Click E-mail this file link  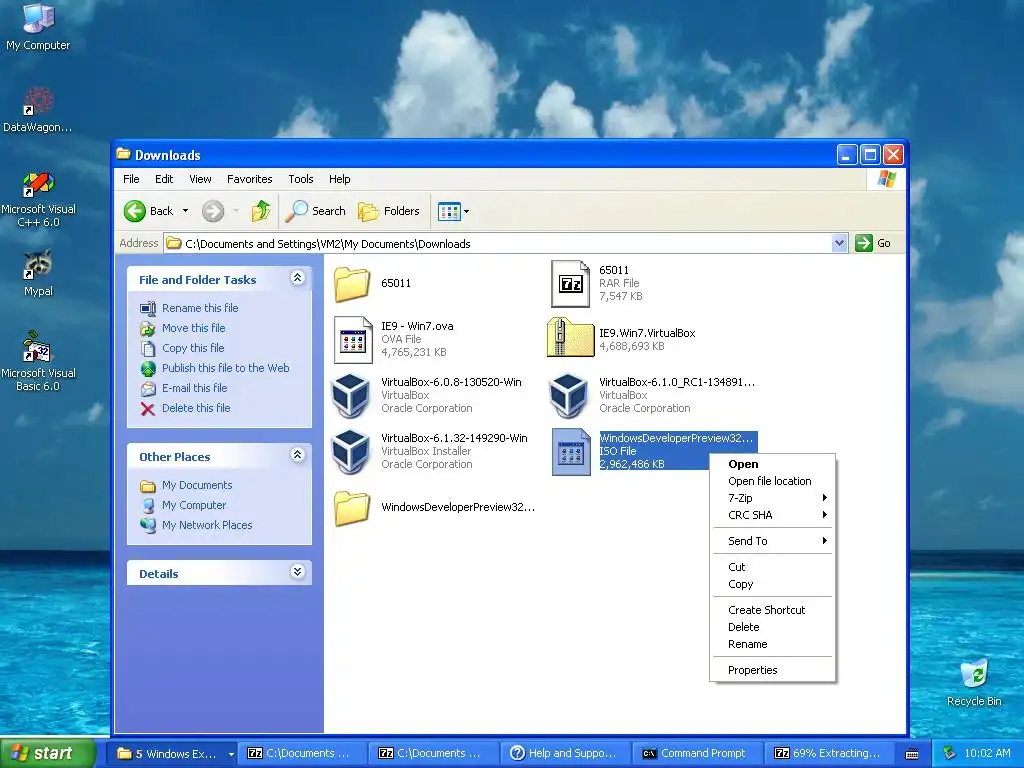[x=195, y=388]
